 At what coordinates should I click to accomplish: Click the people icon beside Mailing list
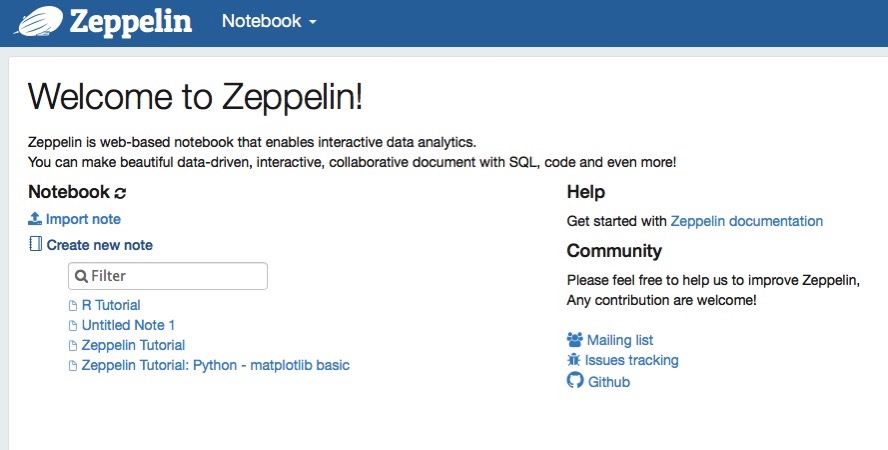tap(575, 340)
